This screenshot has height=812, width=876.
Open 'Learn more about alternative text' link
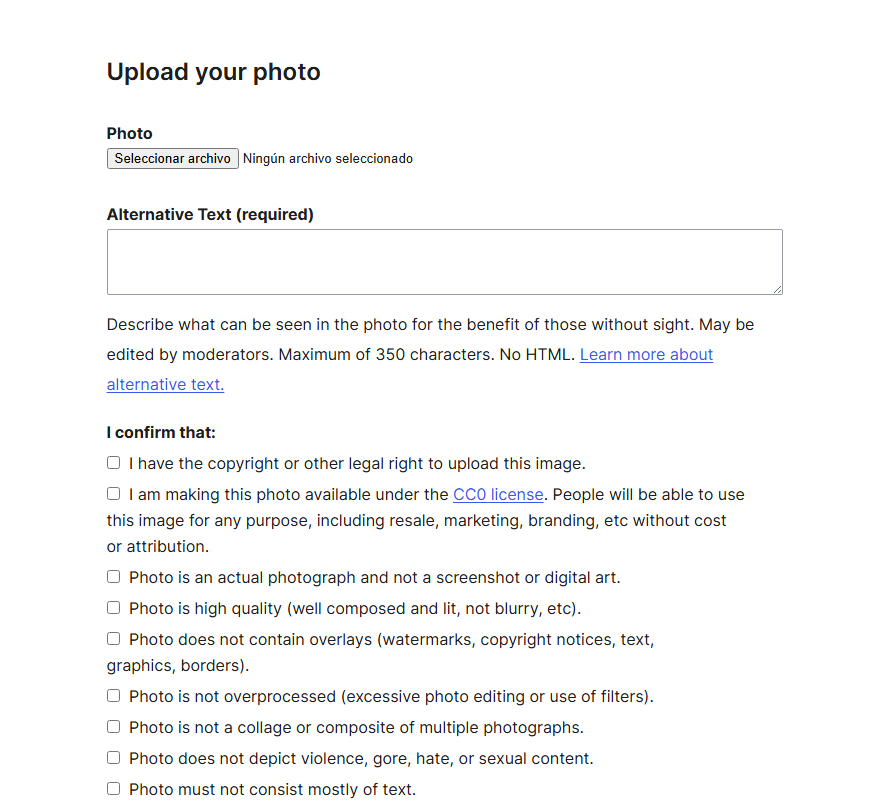(646, 355)
